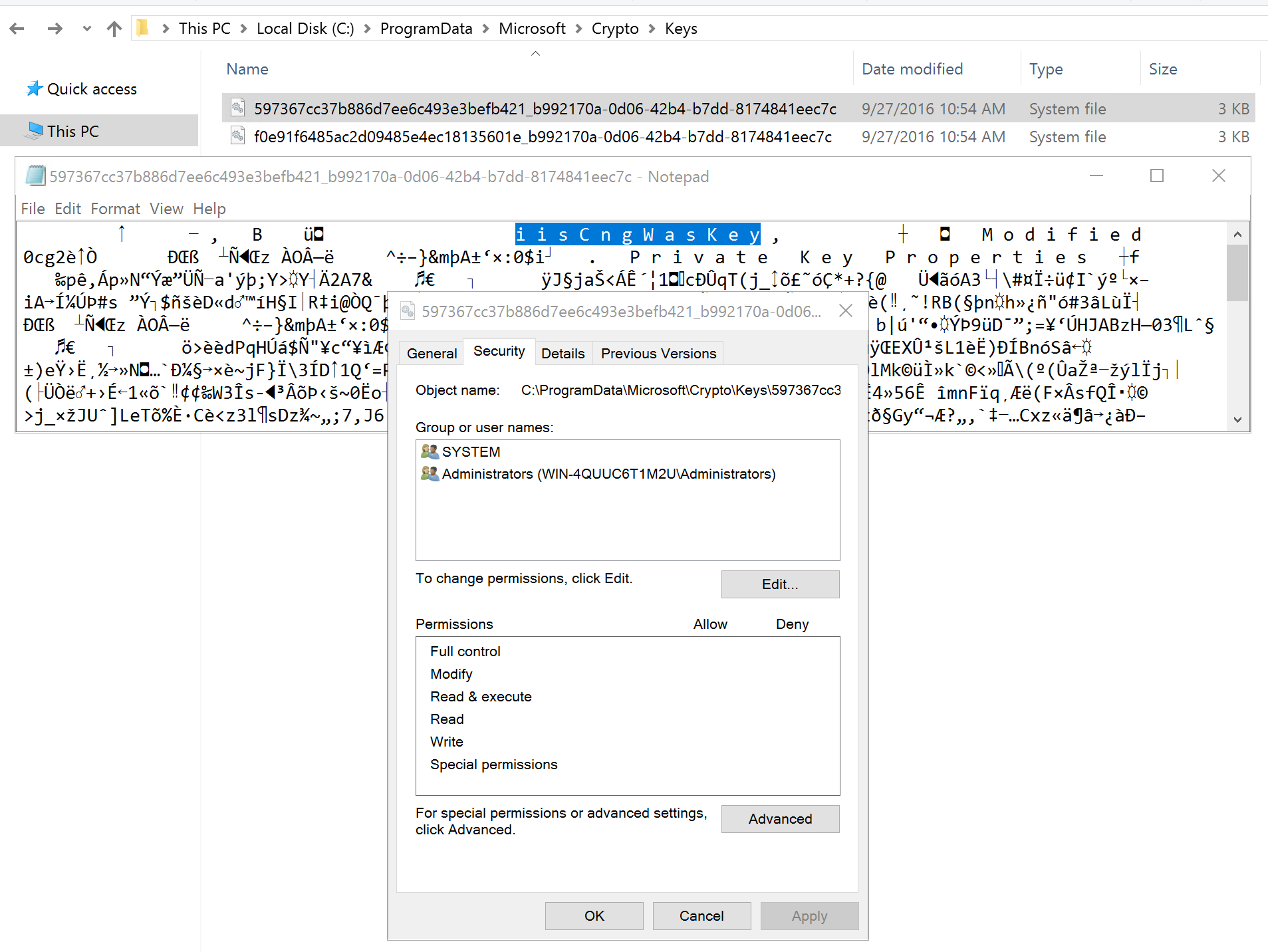Close the file Properties dialog
Image resolution: width=1268 pixels, height=952 pixels.
(846, 310)
